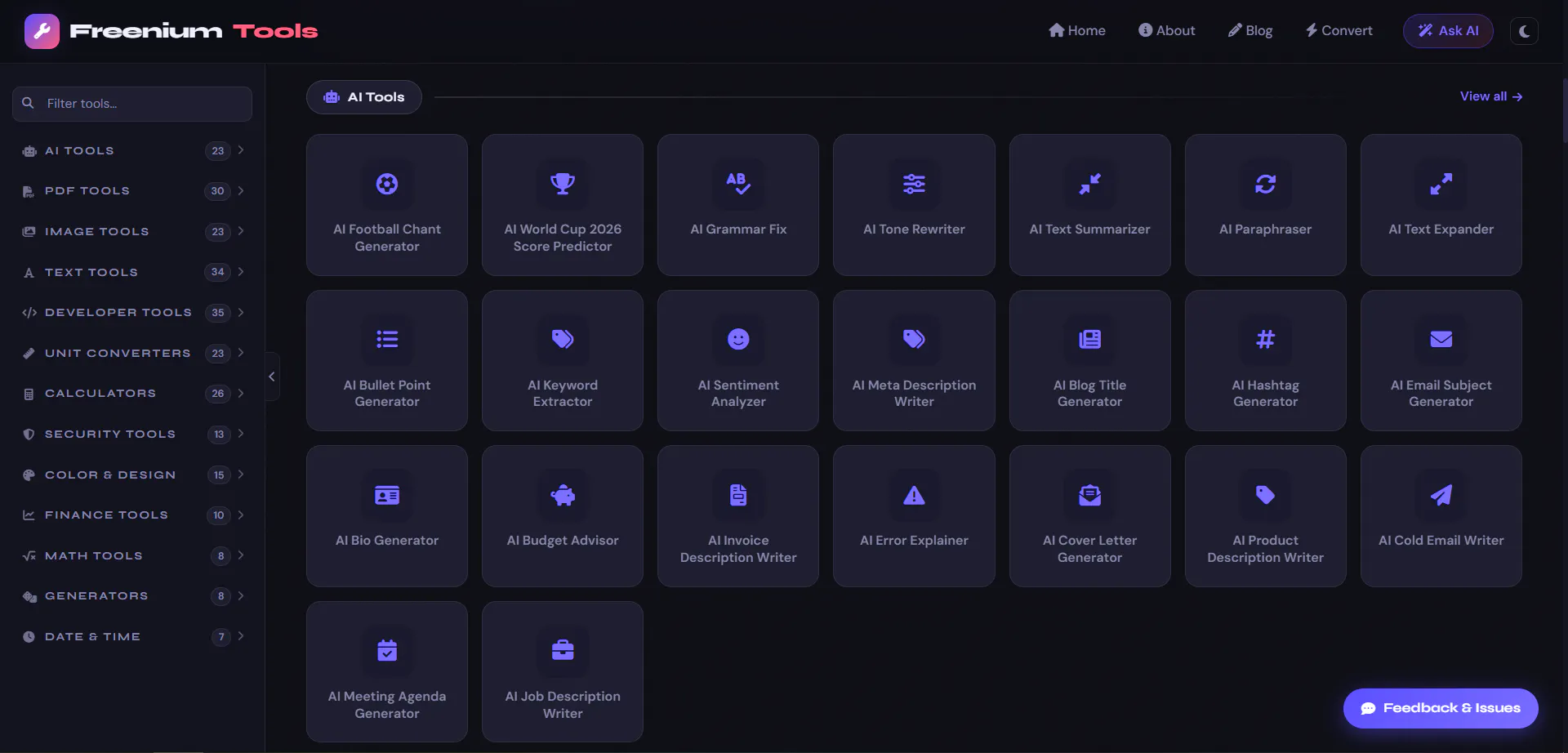This screenshot has height=753, width=1568.
Task: Open the Convert navigation item
Action: pyautogui.click(x=1339, y=30)
